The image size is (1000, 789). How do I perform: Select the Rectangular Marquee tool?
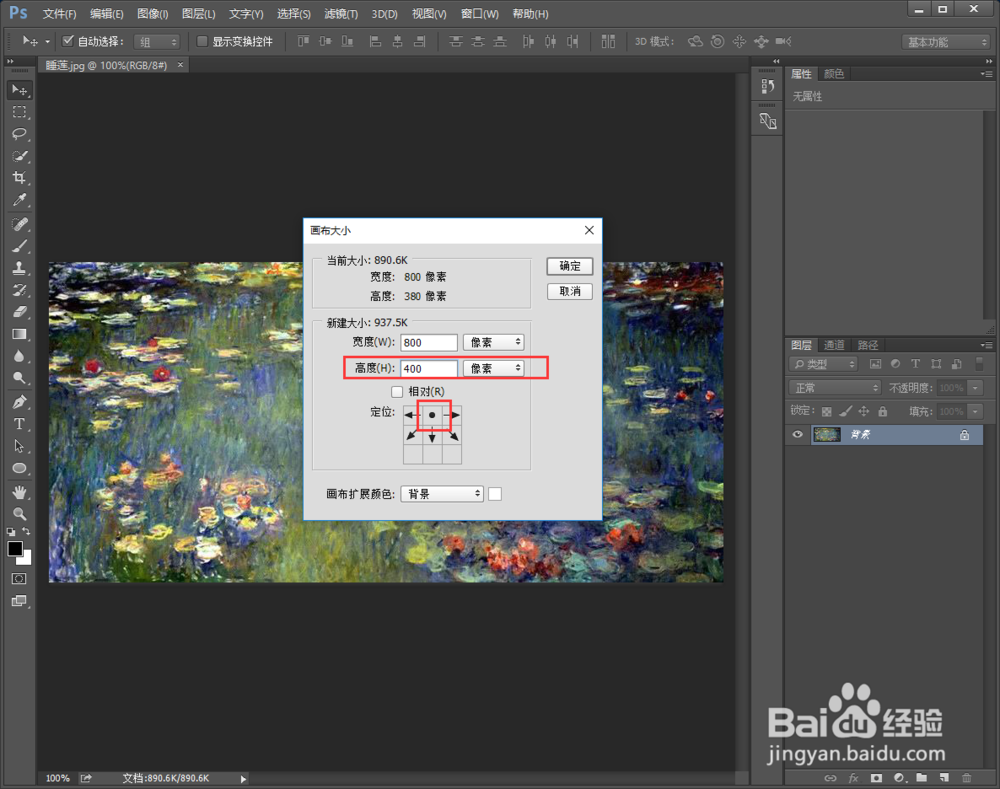(x=20, y=112)
